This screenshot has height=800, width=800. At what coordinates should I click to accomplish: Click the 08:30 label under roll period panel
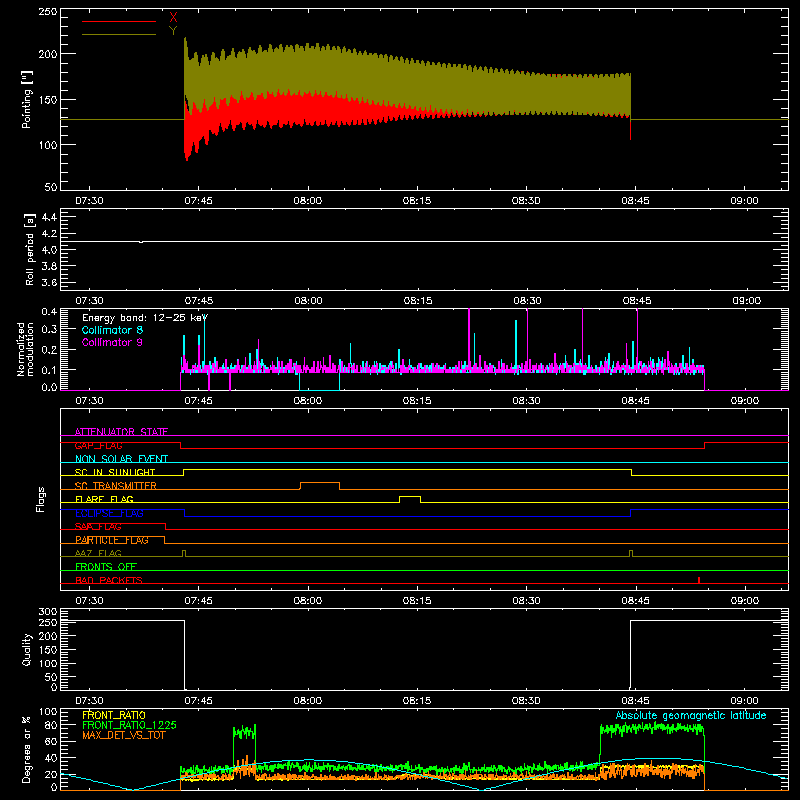tap(527, 301)
